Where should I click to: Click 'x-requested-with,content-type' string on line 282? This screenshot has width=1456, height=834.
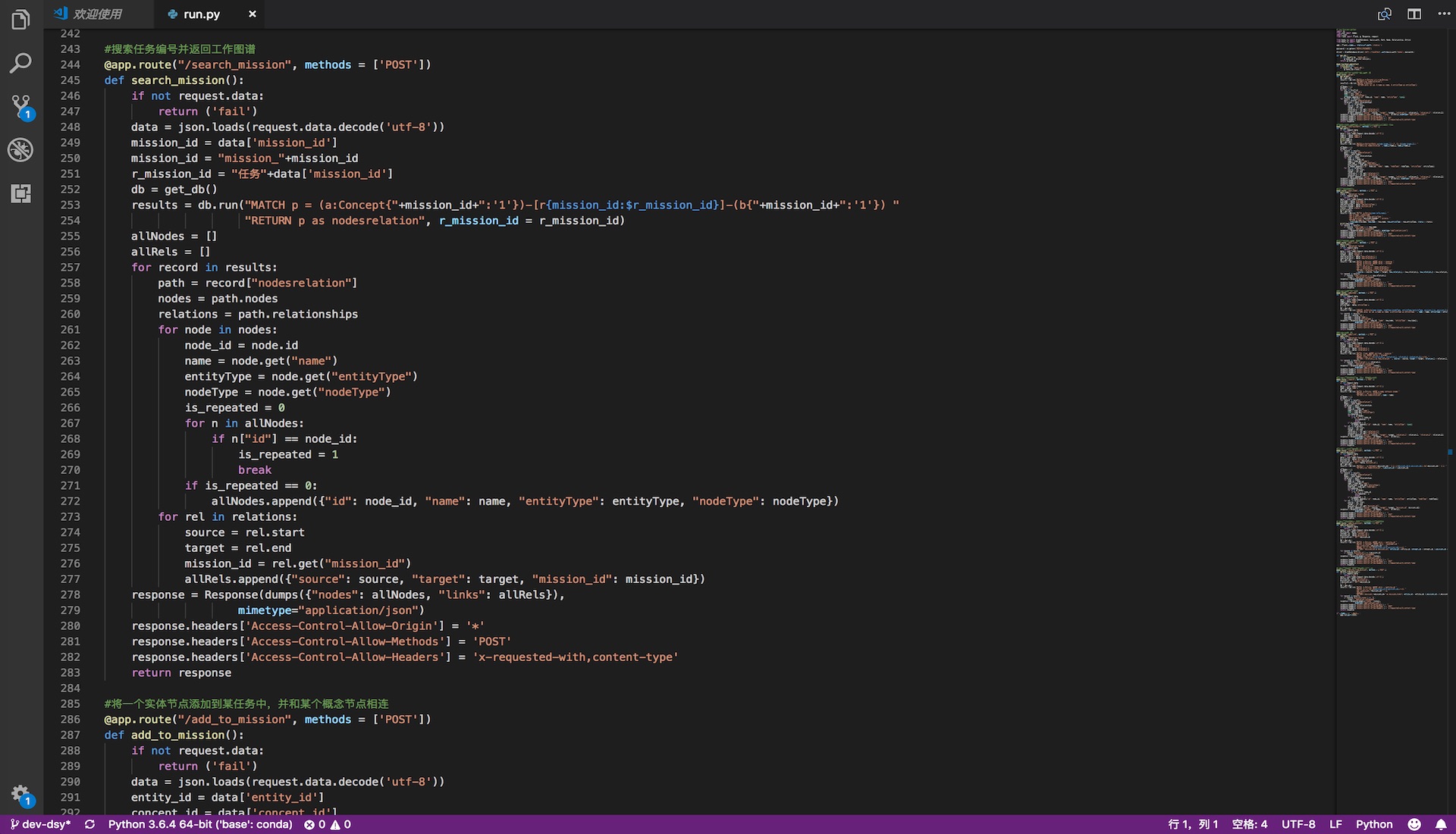pos(576,657)
